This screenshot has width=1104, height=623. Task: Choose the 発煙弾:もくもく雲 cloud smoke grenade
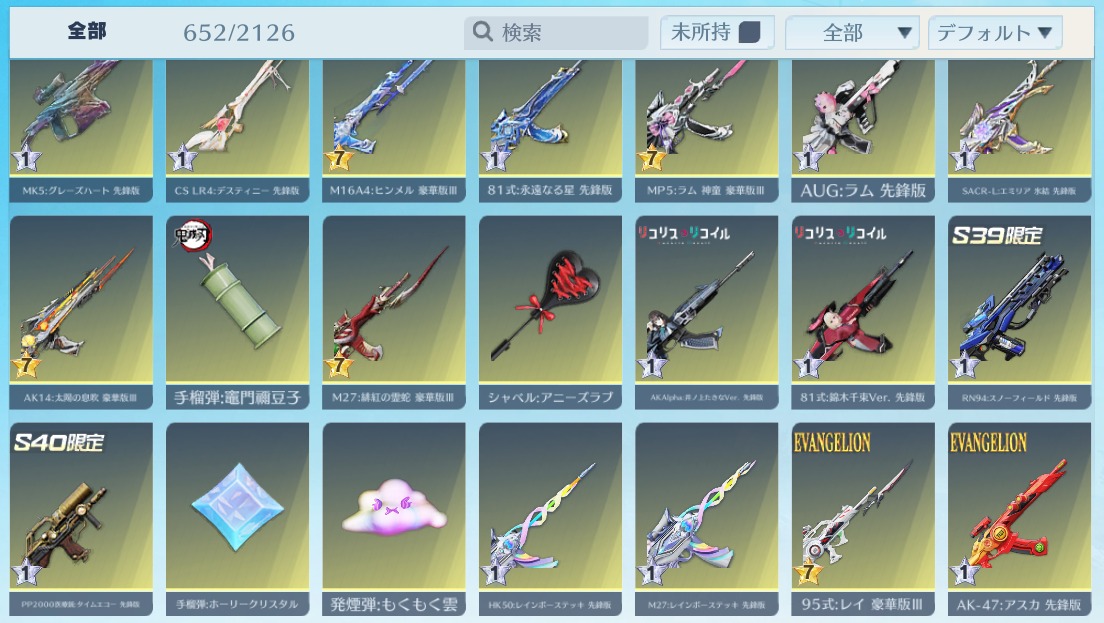394,520
